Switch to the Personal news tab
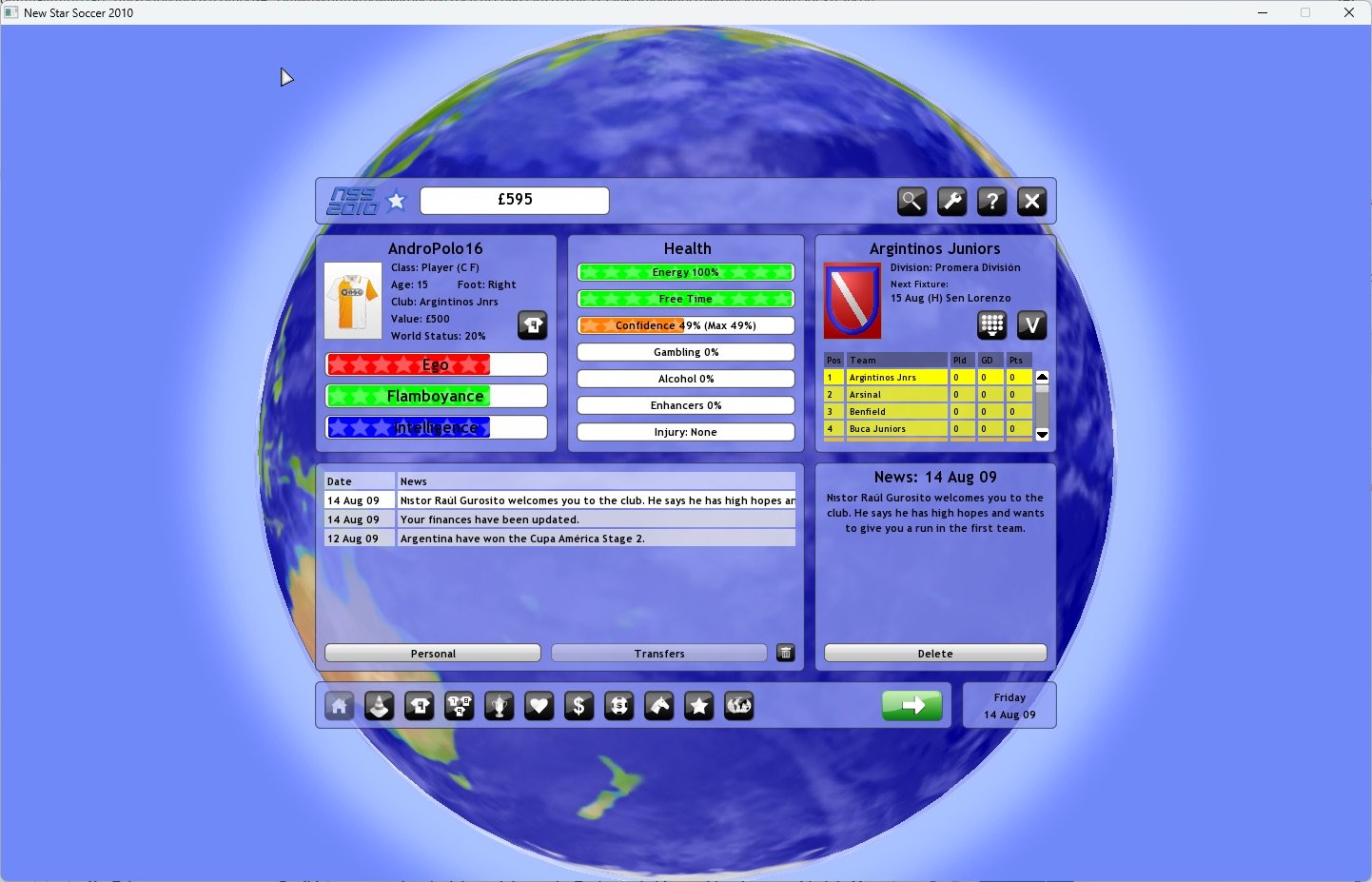The image size is (1372, 882). (x=433, y=654)
